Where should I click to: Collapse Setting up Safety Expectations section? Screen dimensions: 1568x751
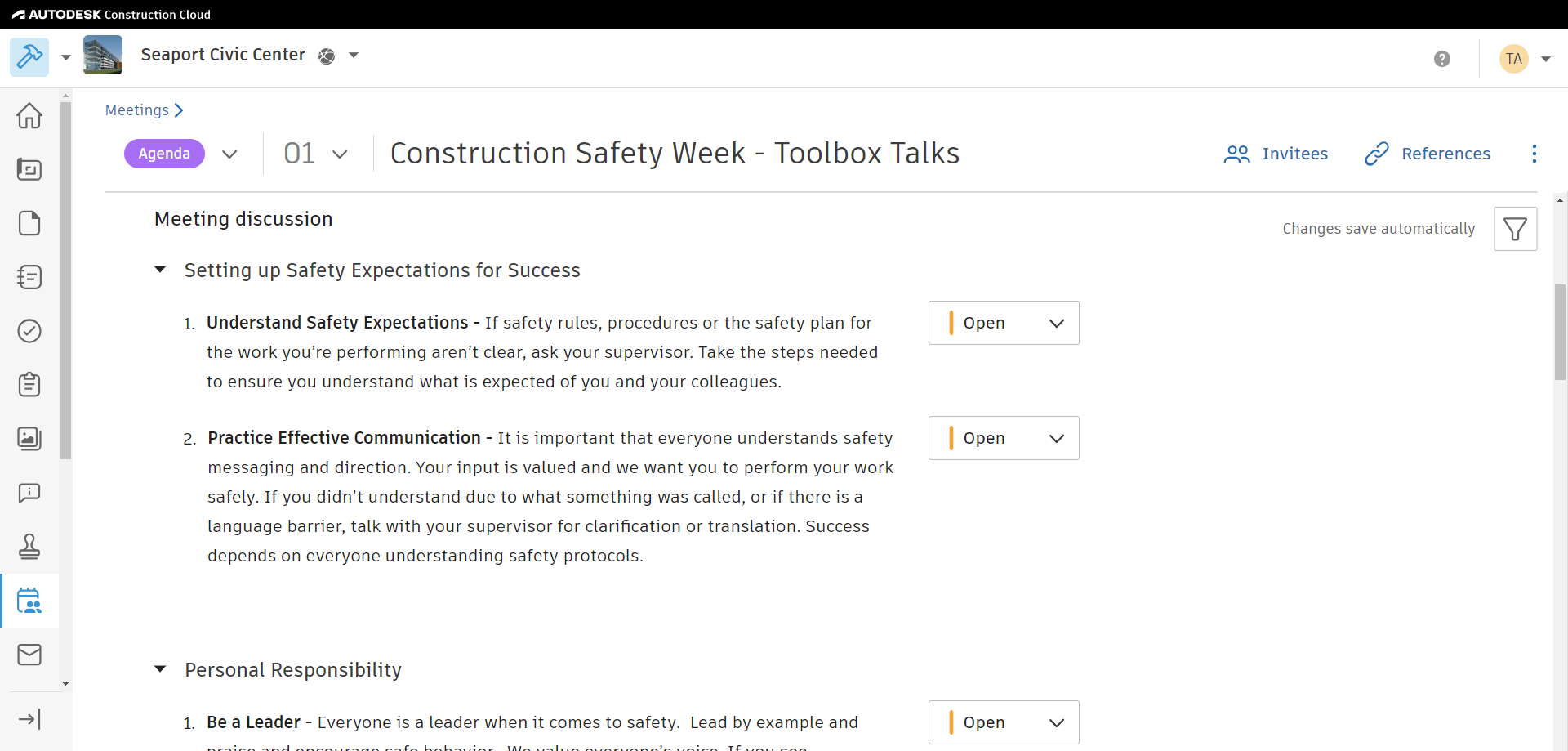pyautogui.click(x=161, y=270)
